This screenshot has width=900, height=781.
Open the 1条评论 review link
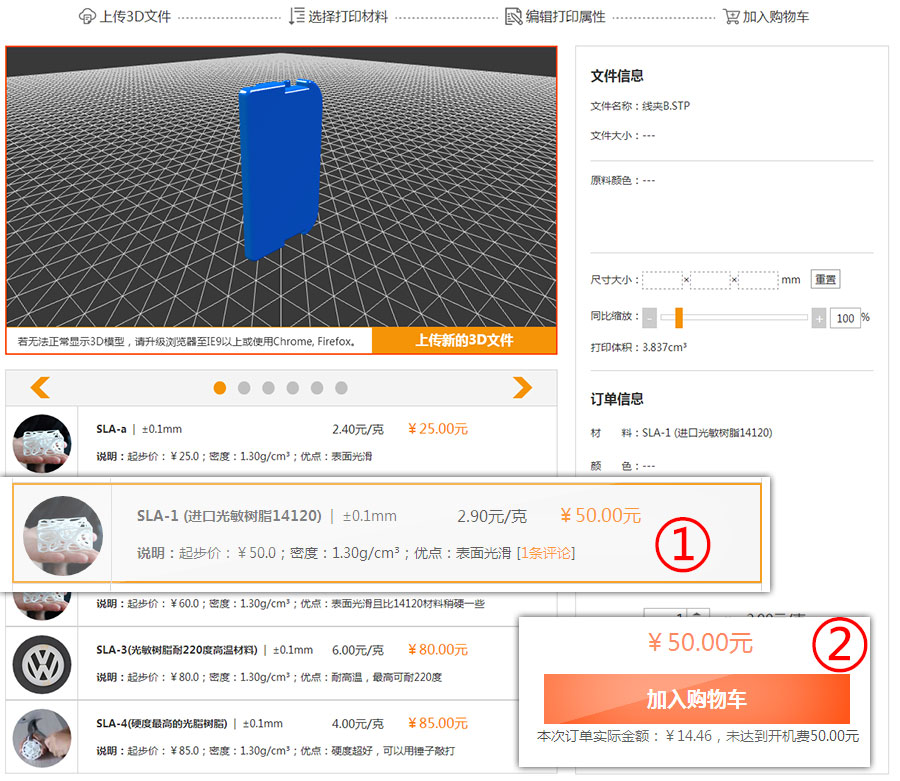[546, 553]
